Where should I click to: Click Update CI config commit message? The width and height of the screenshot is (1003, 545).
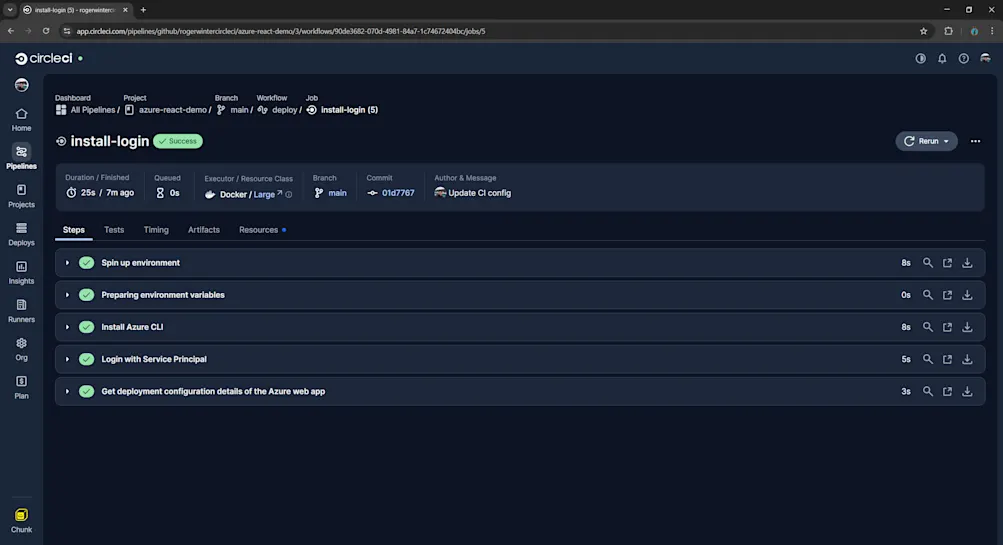tap(479, 193)
